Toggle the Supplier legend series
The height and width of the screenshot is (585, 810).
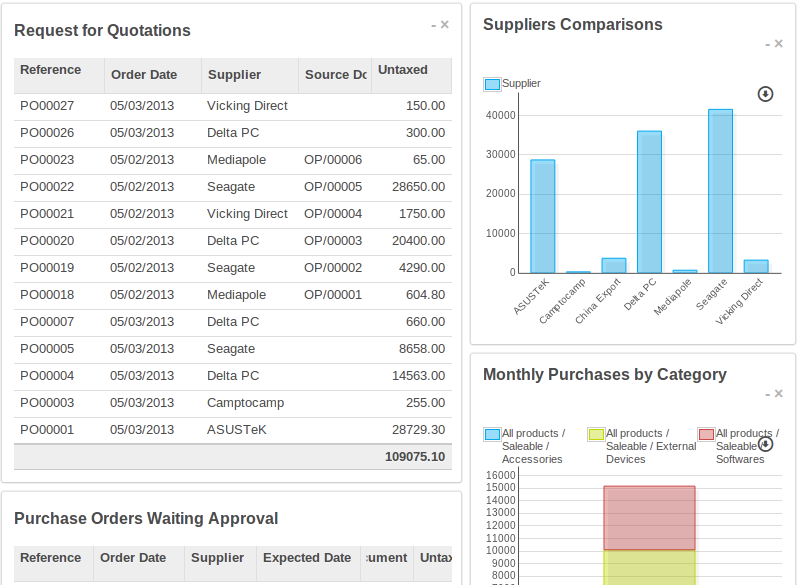(x=492, y=84)
